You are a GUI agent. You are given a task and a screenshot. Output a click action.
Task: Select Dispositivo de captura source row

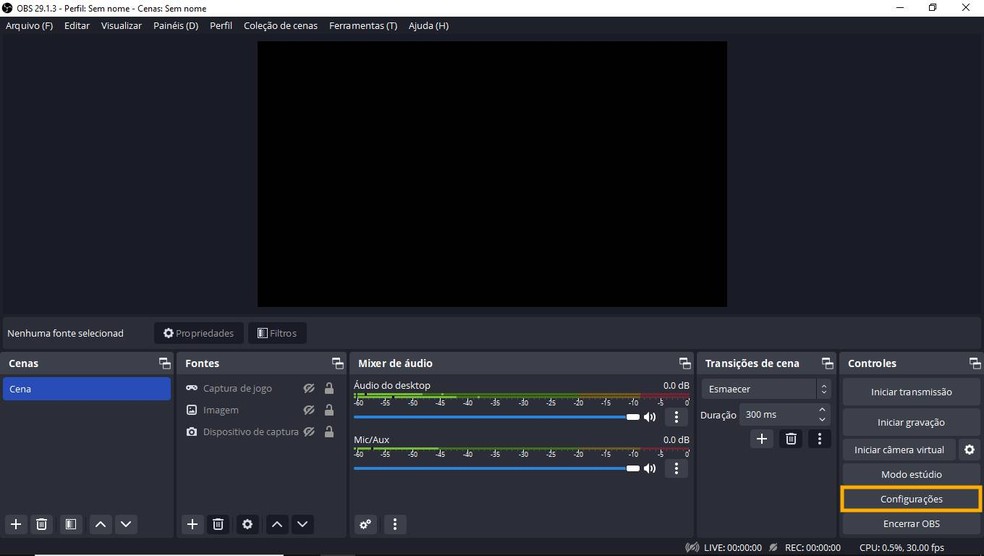tap(262, 432)
